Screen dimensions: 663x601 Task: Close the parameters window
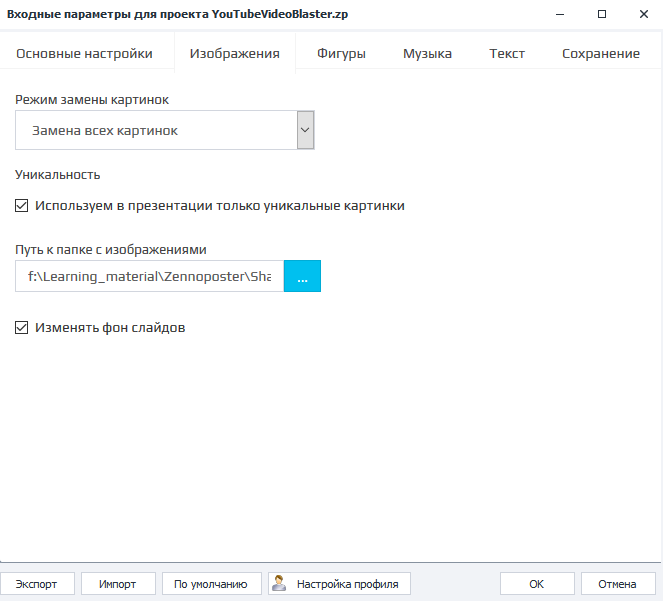[x=644, y=14]
